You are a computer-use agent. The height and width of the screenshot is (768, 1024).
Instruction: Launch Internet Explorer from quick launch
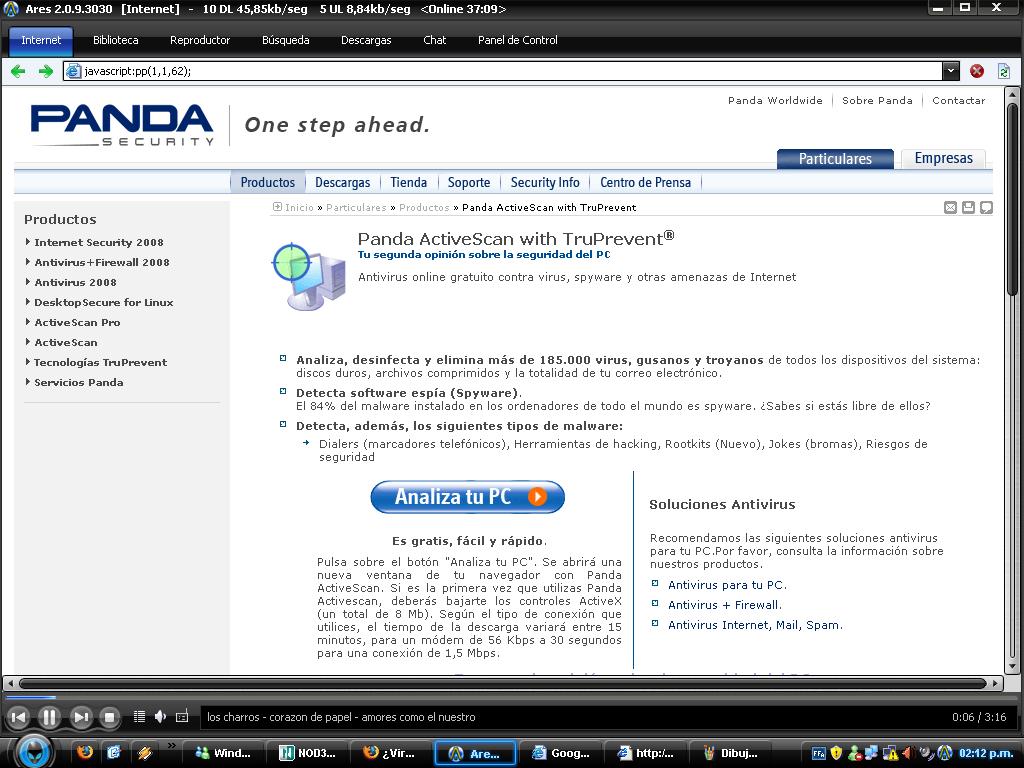click(114, 752)
